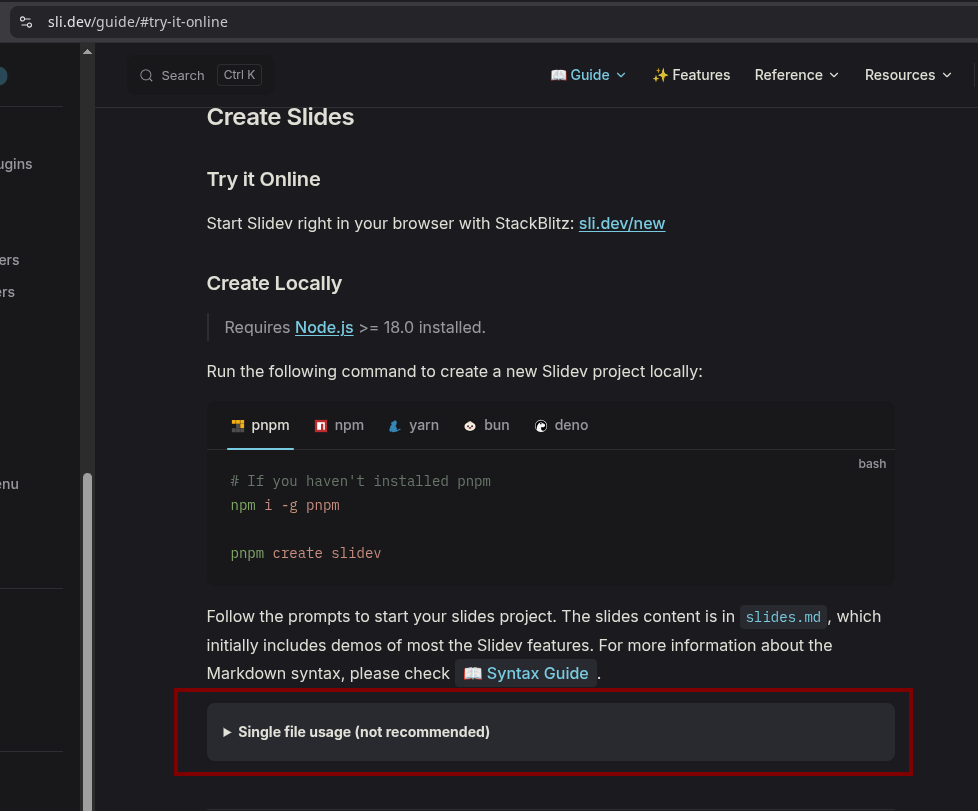Click the book icon in the Syntax Guide badge

[x=473, y=673]
